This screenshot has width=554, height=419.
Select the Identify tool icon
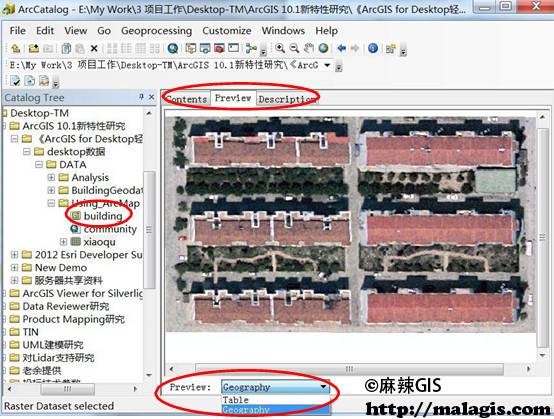pos(373,48)
